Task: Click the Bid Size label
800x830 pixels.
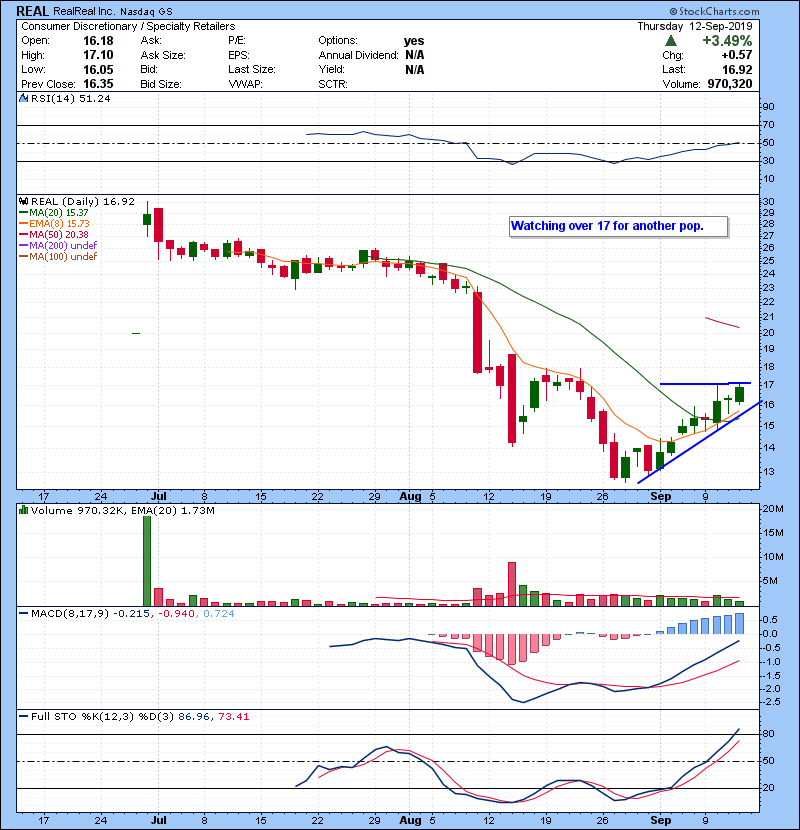Action: pyautogui.click(x=161, y=84)
